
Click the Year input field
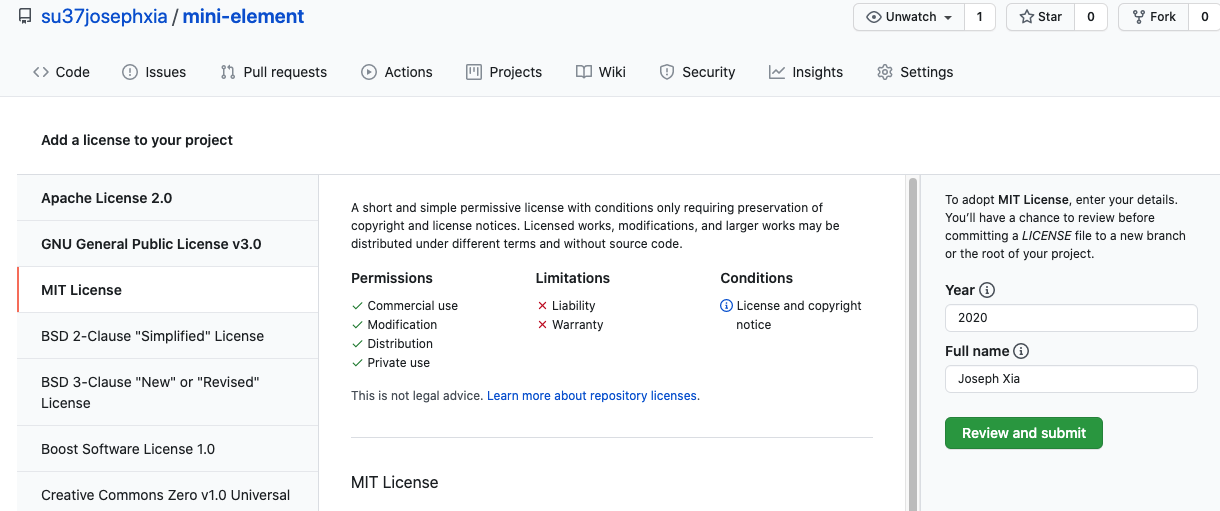[x=1071, y=318]
